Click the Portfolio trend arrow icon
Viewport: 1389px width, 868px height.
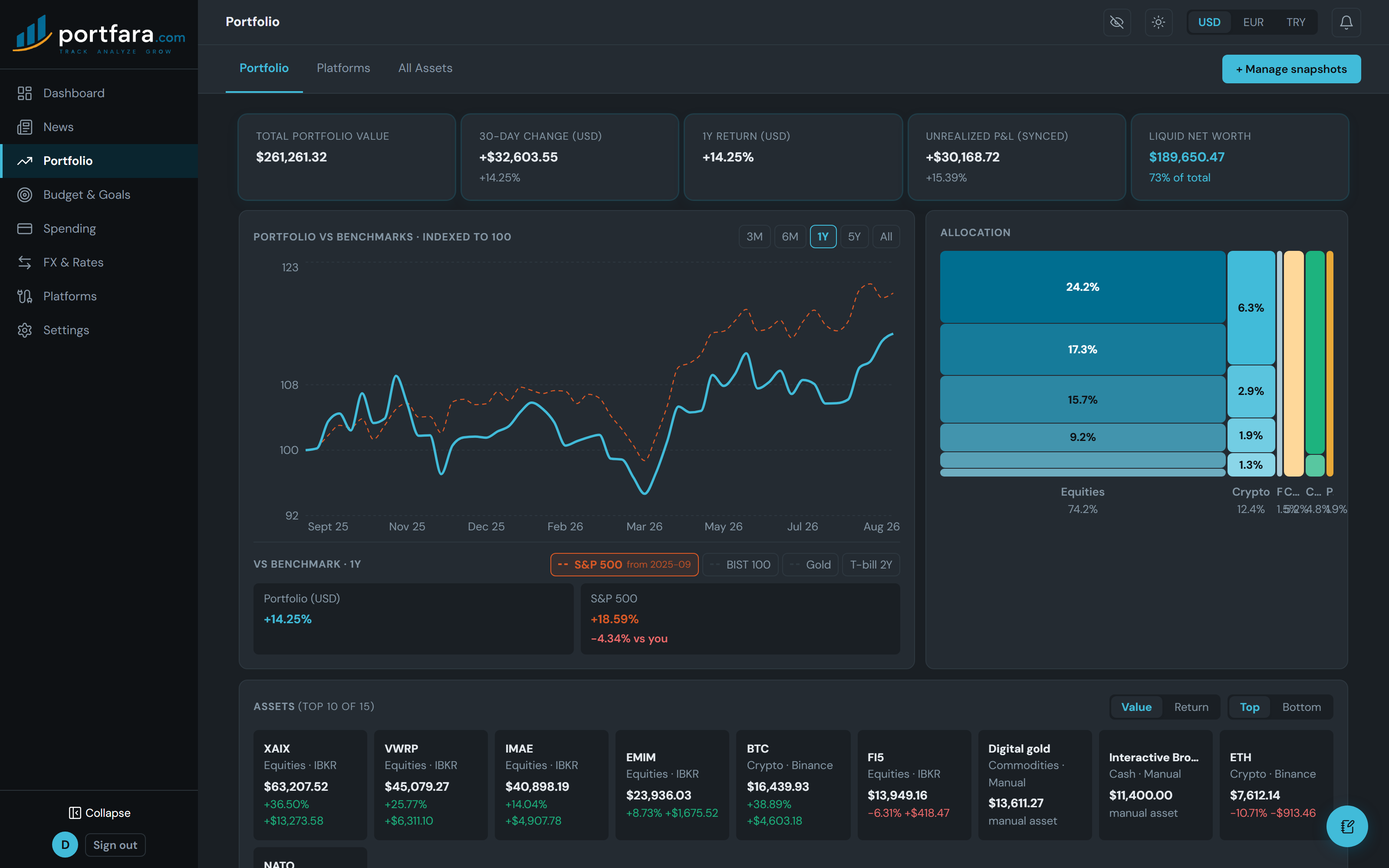pyautogui.click(x=25, y=161)
